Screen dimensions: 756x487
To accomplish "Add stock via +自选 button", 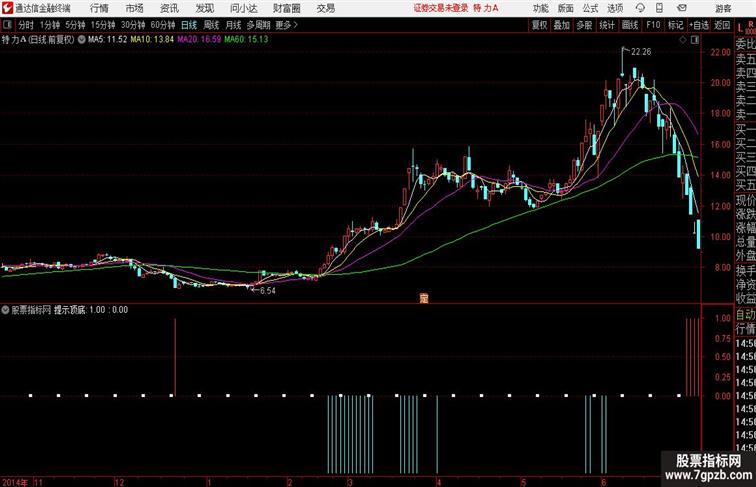I will point(699,25).
